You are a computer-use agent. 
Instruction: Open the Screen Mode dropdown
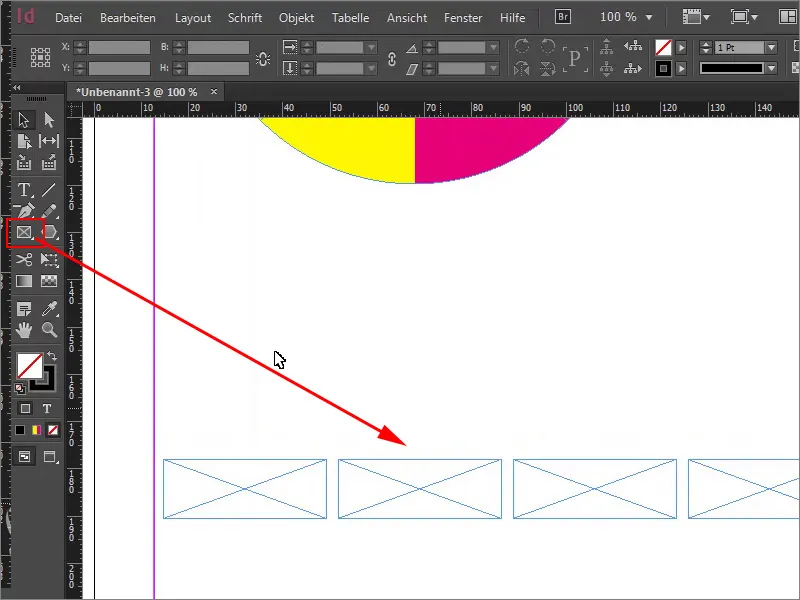coord(744,17)
